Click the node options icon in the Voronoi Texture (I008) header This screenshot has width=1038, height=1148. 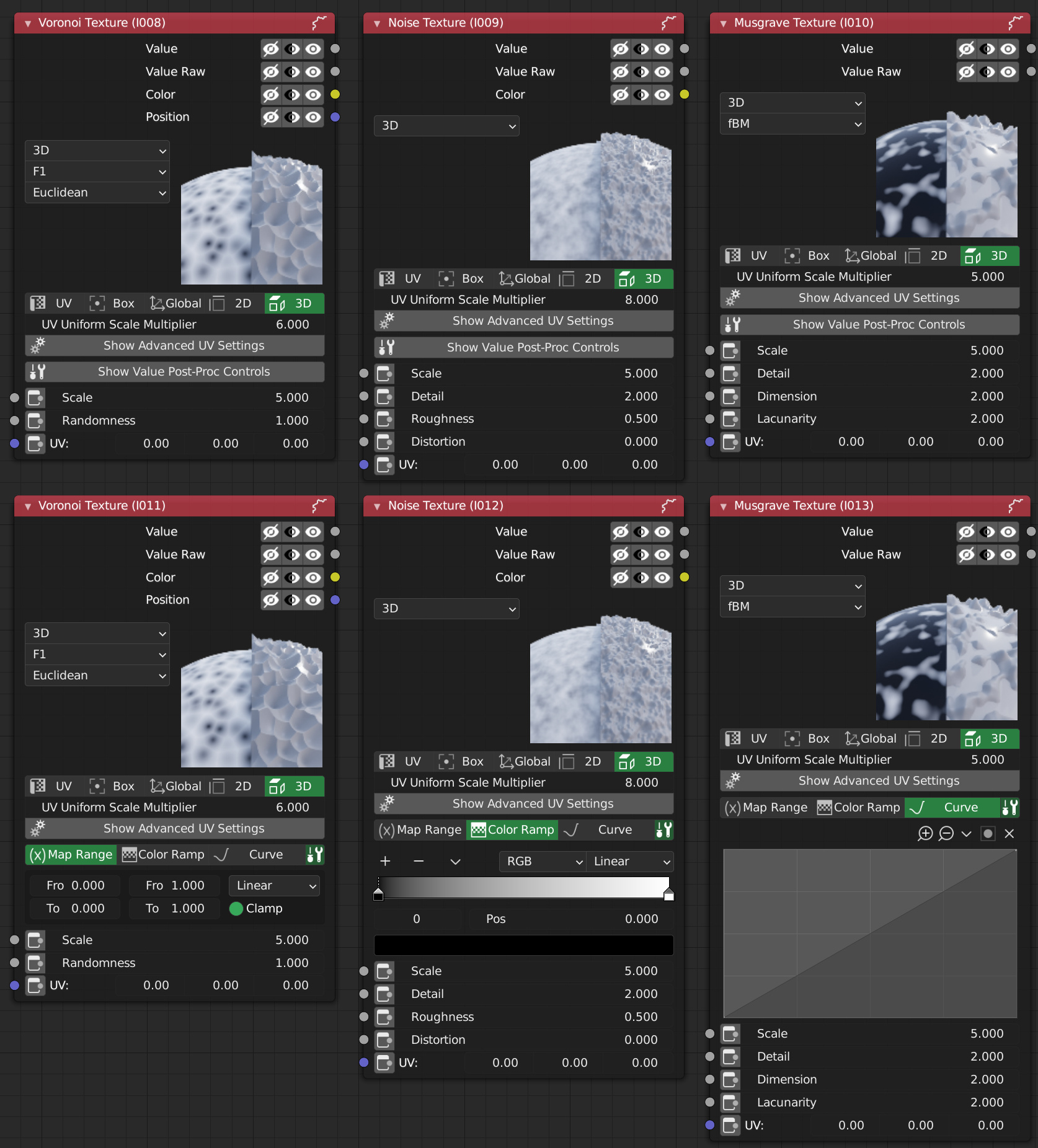click(x=319, y=23)
